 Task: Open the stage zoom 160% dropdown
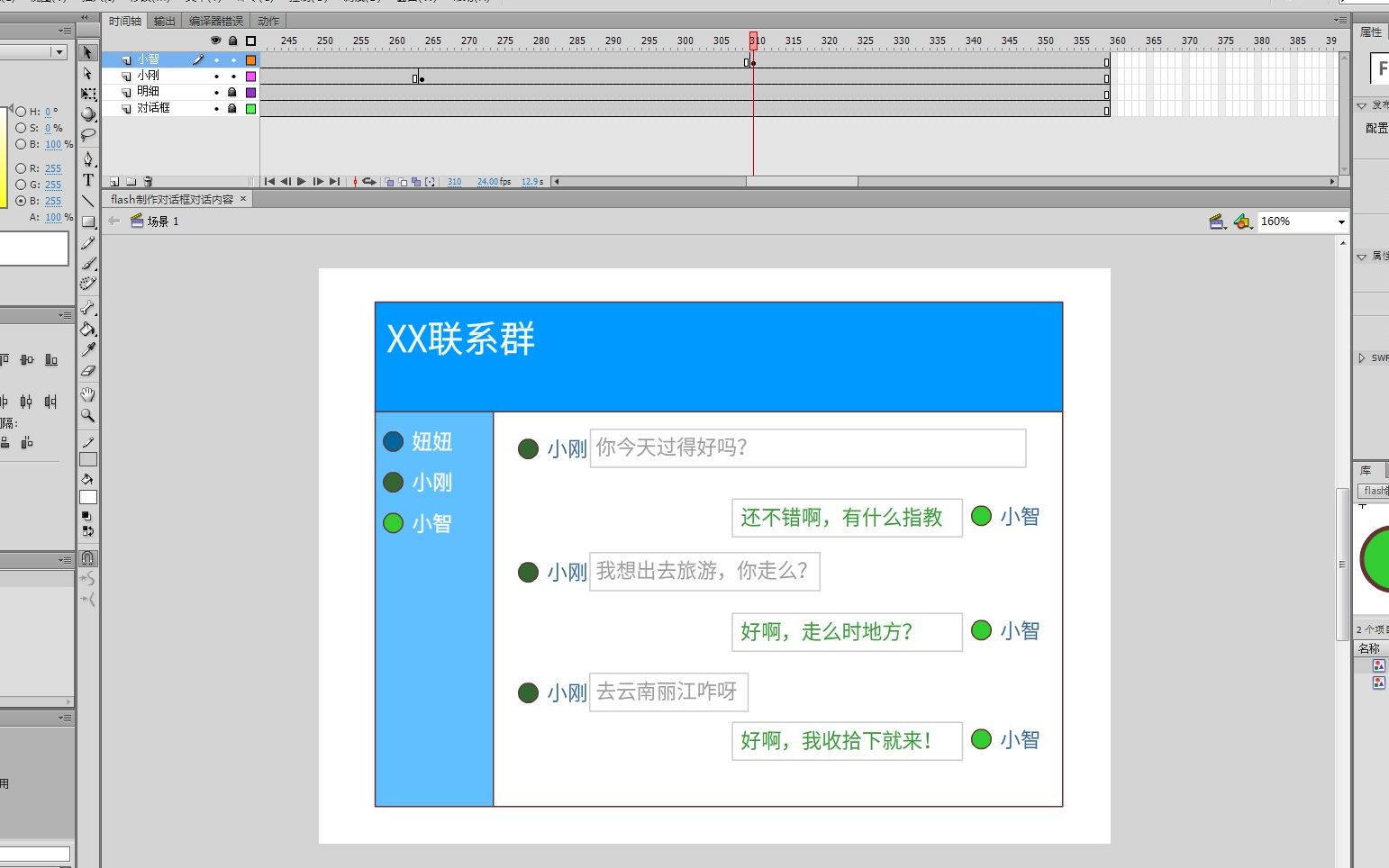coord(1341,222)
